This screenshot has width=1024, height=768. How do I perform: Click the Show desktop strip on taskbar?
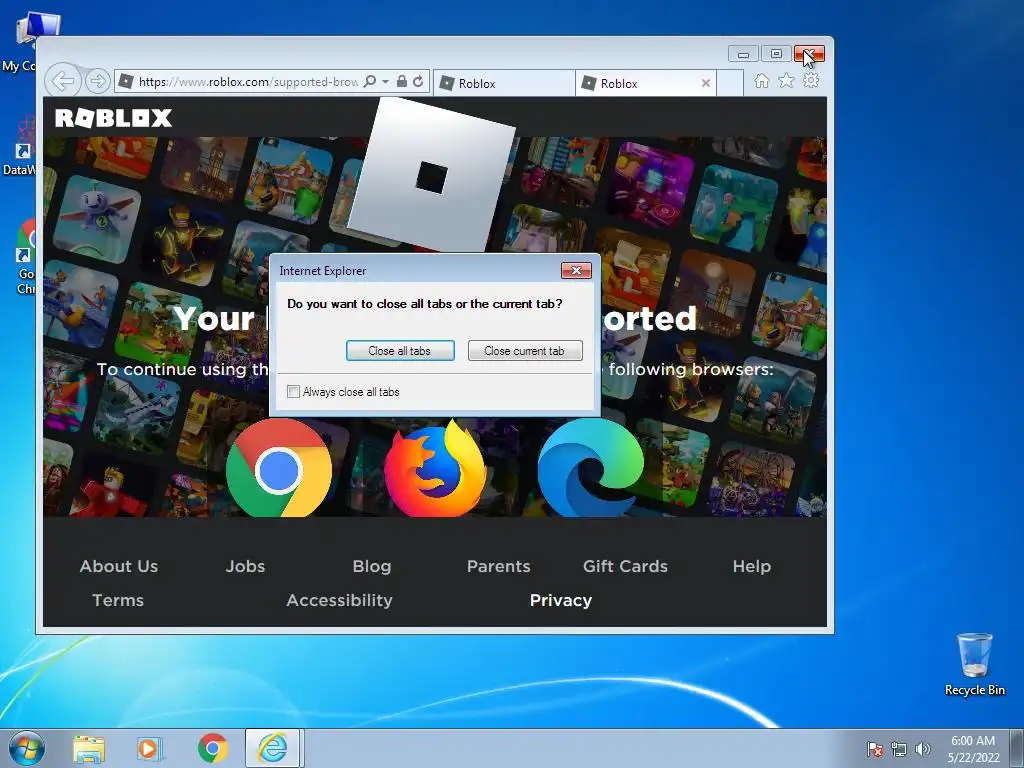point(1016,748)
